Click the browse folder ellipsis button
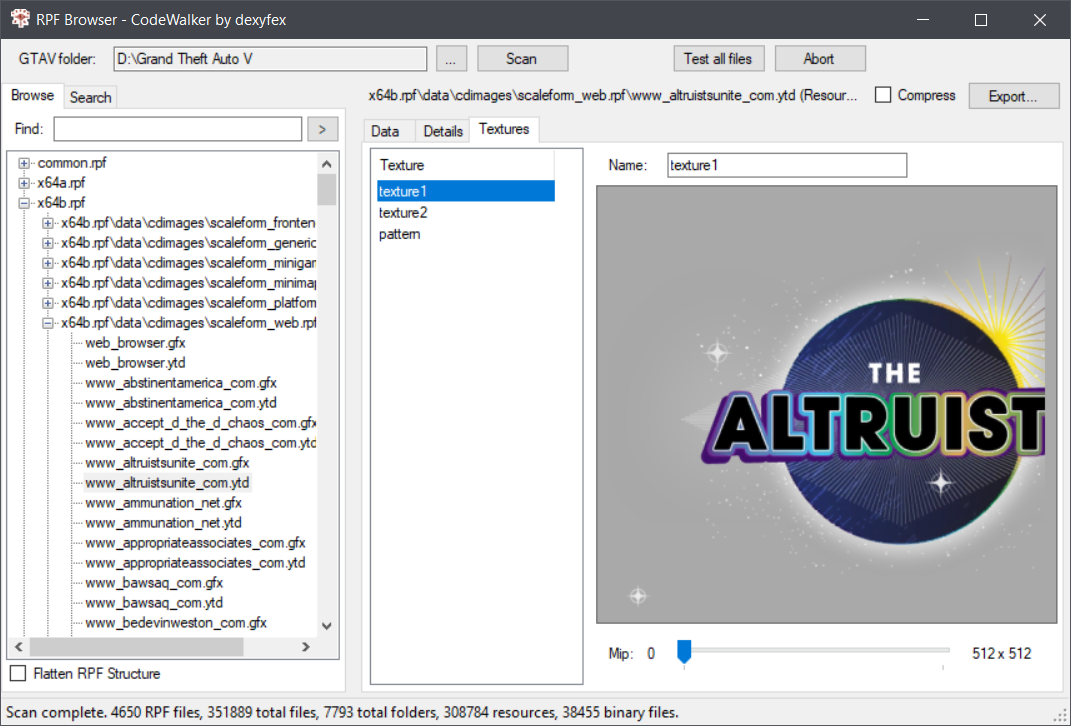 451,59
